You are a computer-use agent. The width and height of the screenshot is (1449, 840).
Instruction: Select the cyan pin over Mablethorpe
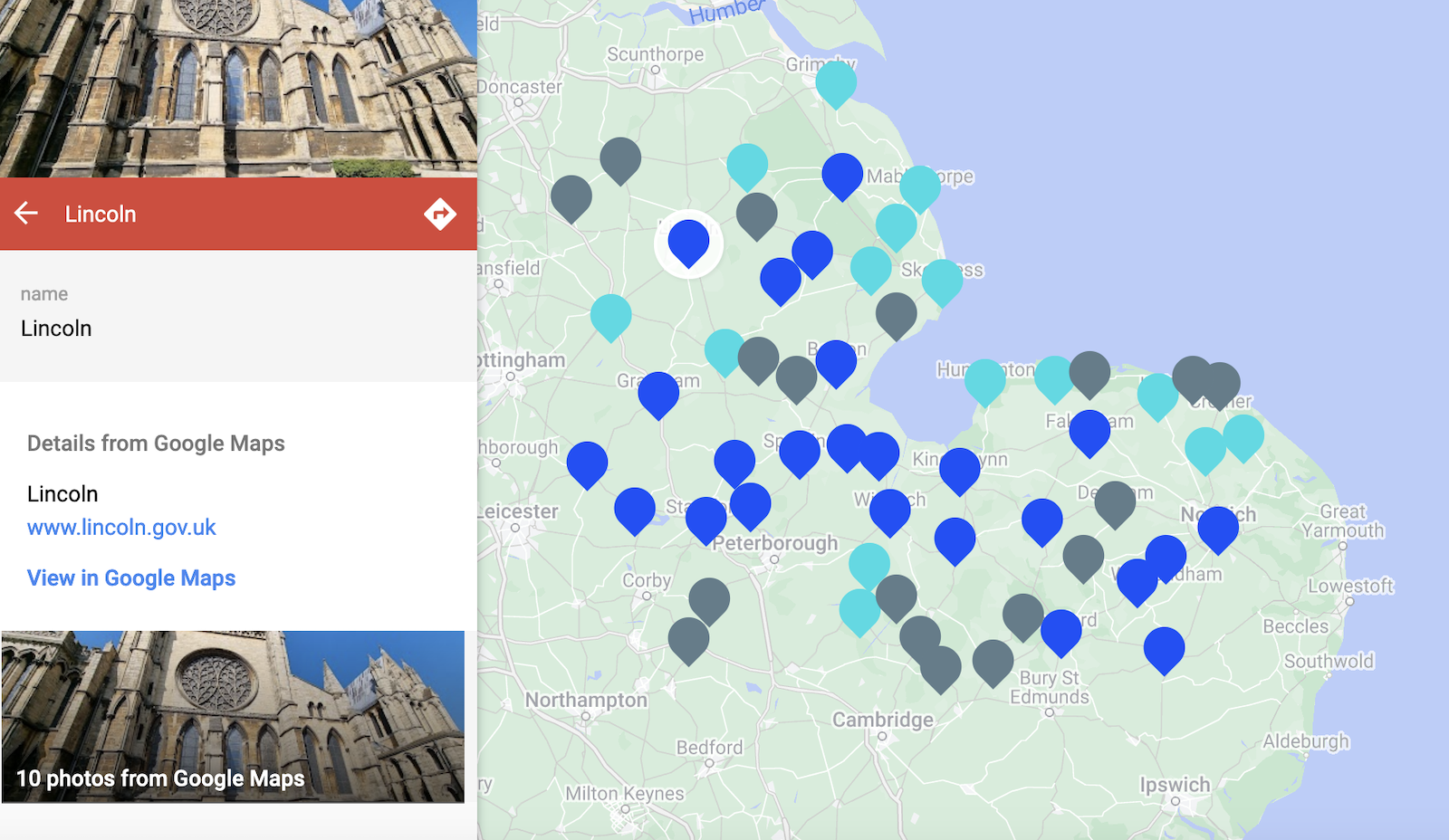point(919,186)
